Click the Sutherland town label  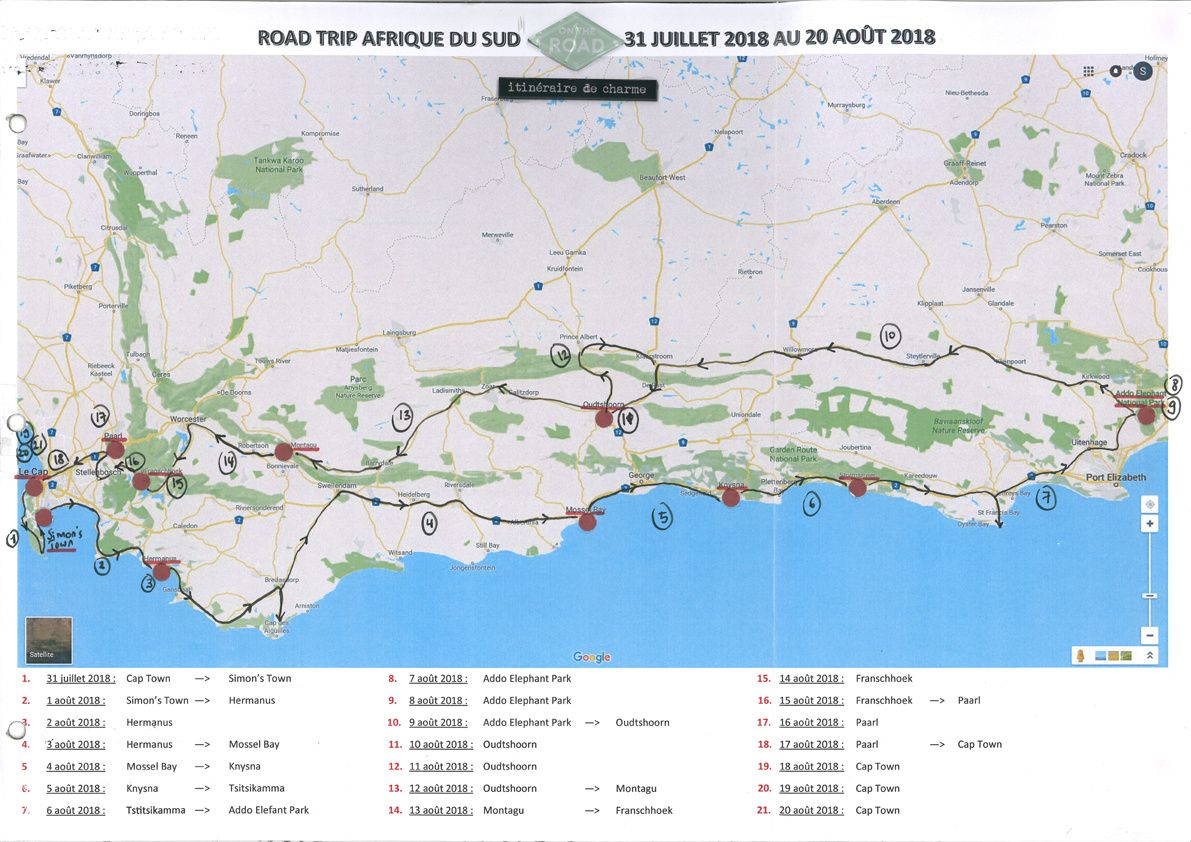(368, 188)
